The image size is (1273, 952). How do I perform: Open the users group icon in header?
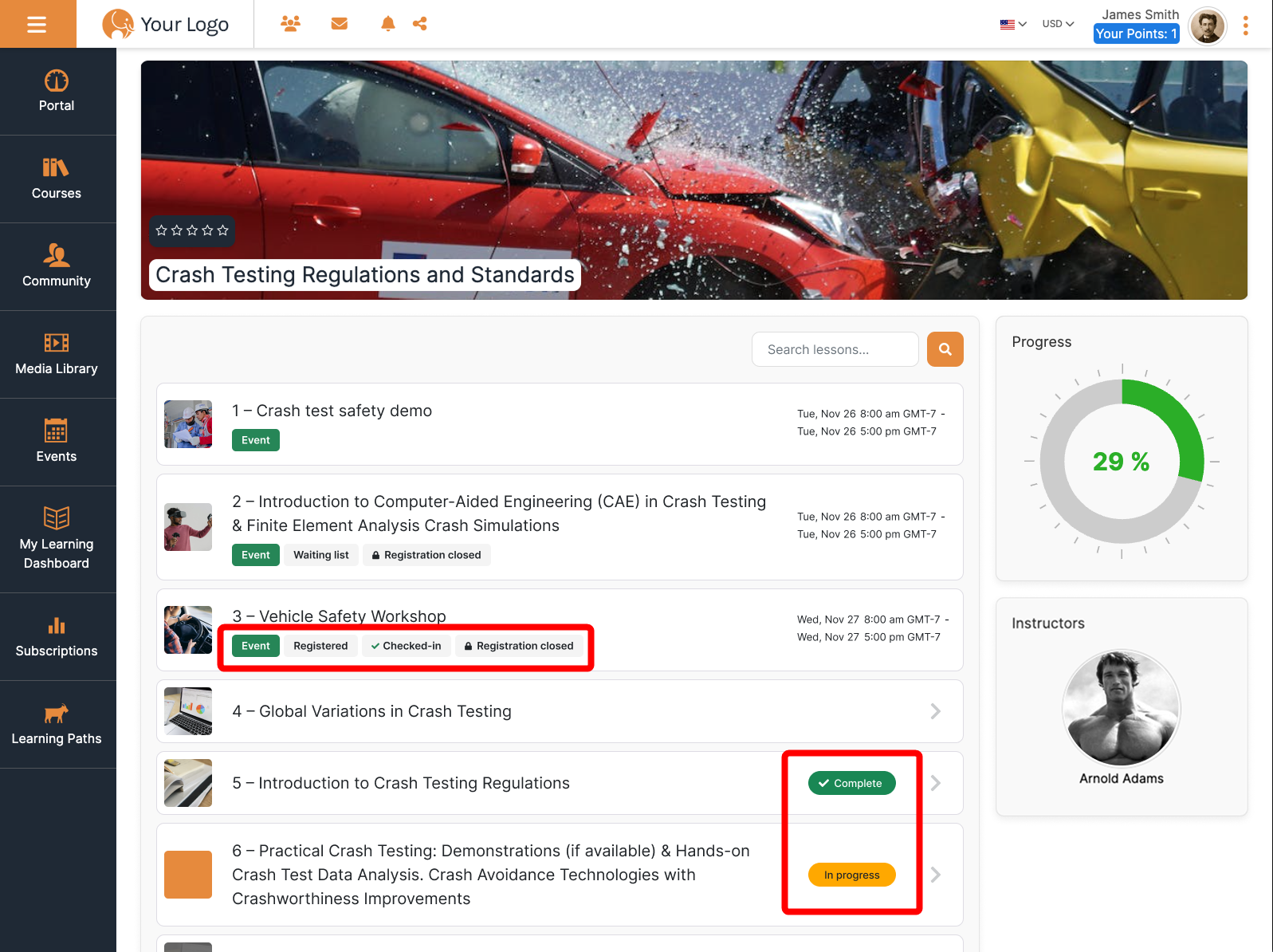click(290, 24)
